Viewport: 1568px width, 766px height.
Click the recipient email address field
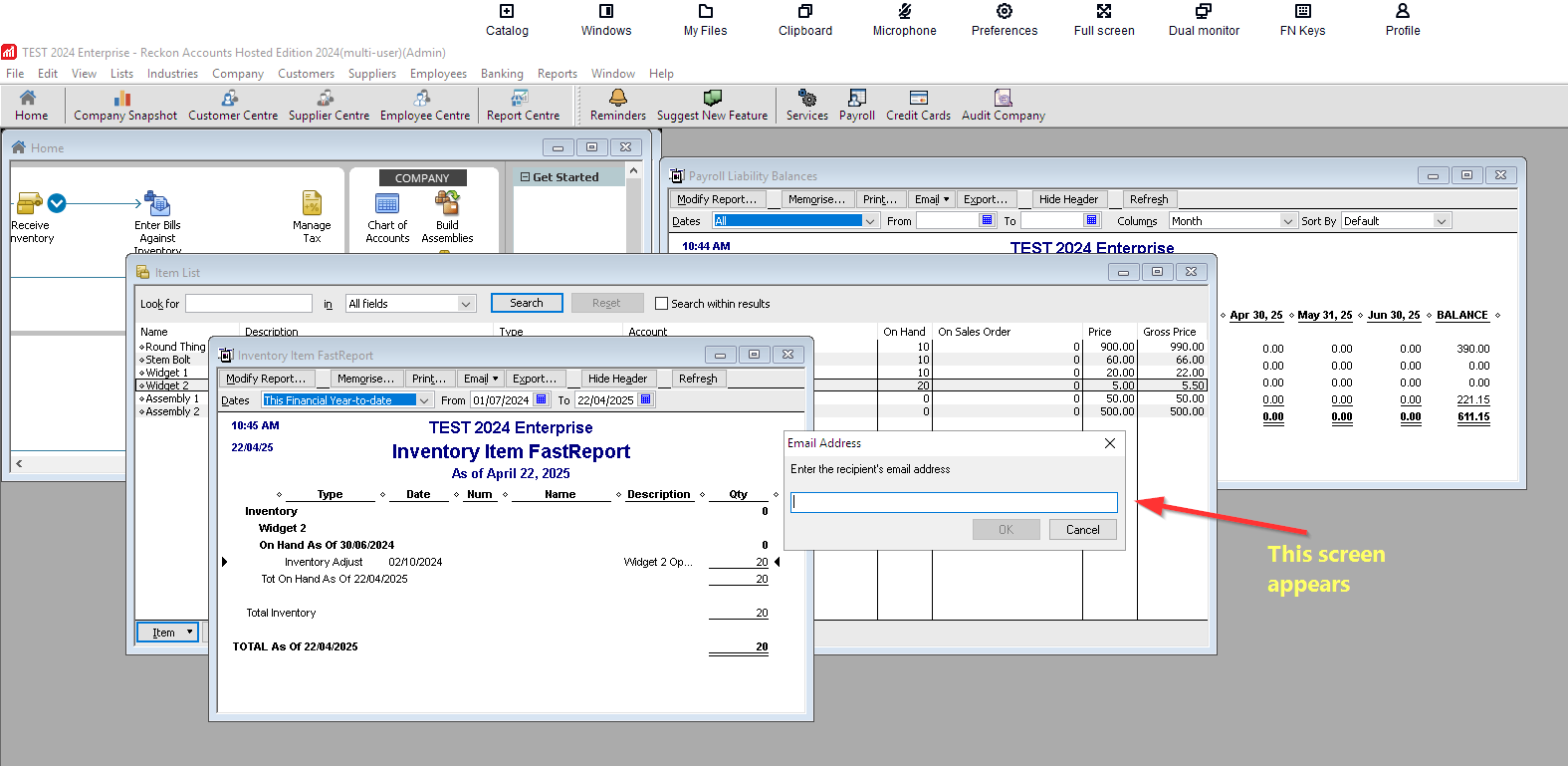tap(953, 503)
